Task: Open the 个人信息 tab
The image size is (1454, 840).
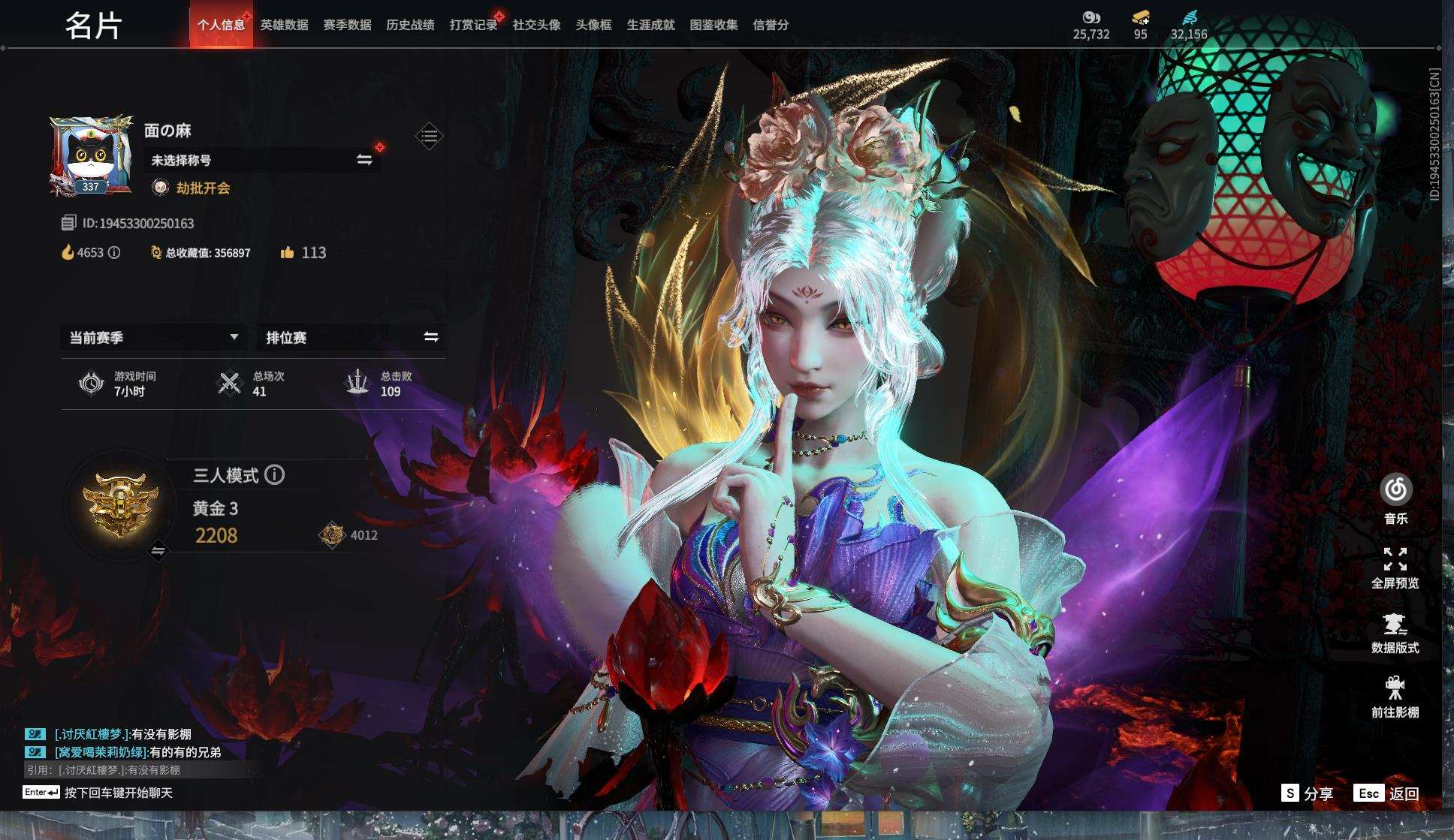Action: click(x=221, y=25)
